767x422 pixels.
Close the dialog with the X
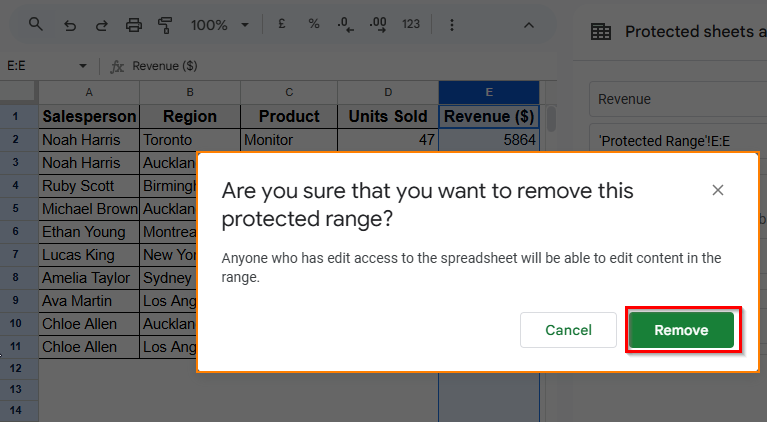717,190
